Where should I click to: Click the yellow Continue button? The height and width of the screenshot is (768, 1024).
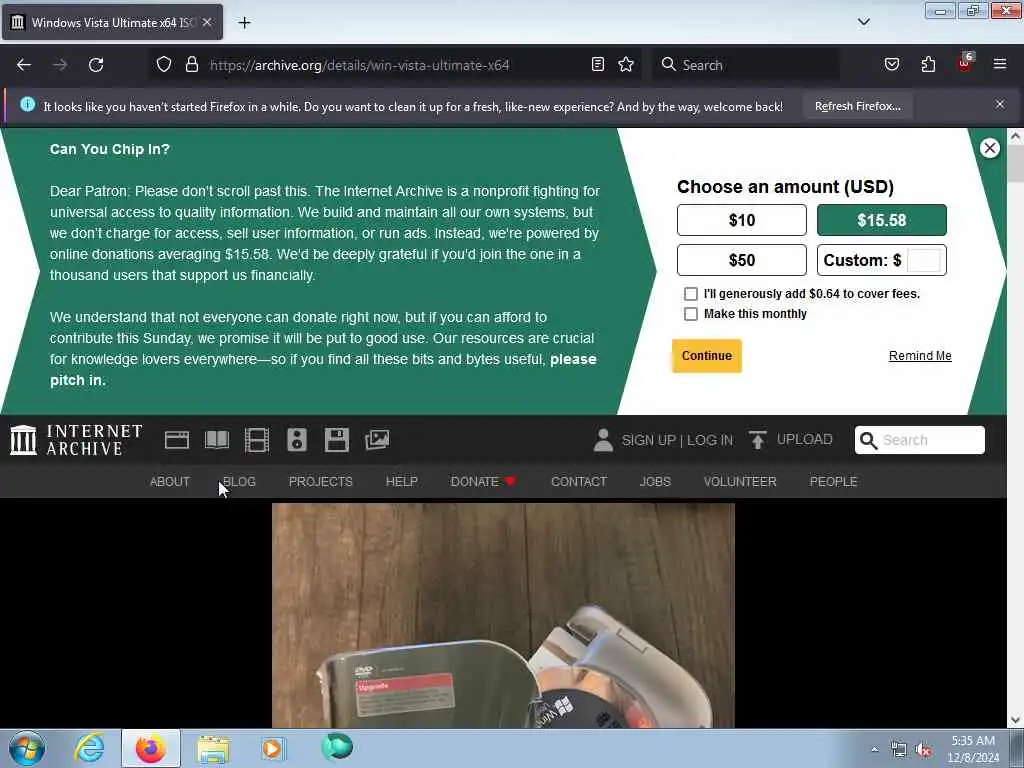tap(707, 356)
